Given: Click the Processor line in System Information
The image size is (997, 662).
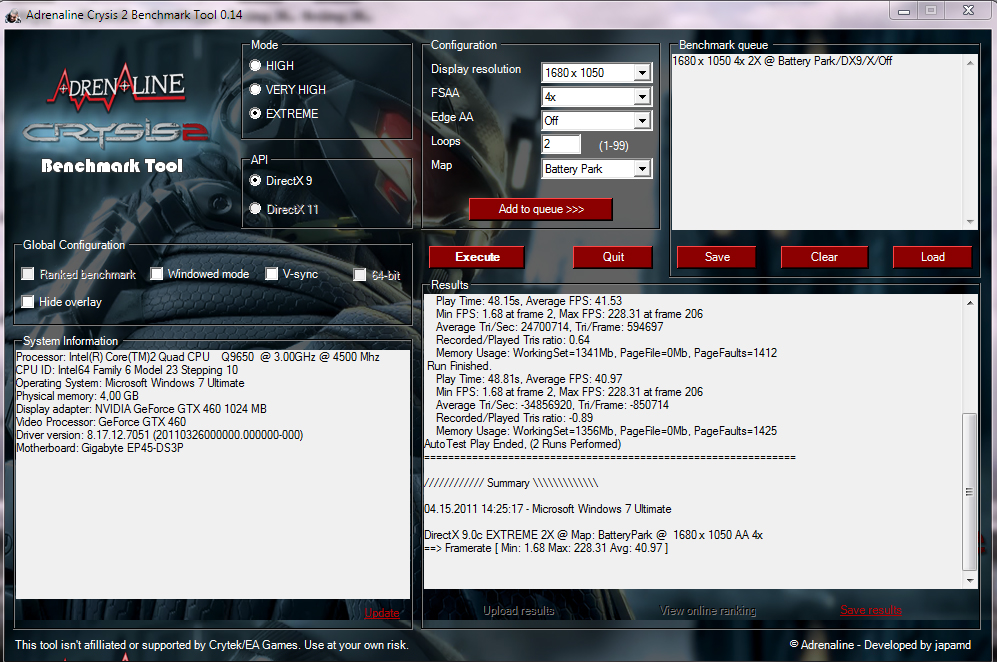Looking at the screenshot, I should tap(198, 357).
